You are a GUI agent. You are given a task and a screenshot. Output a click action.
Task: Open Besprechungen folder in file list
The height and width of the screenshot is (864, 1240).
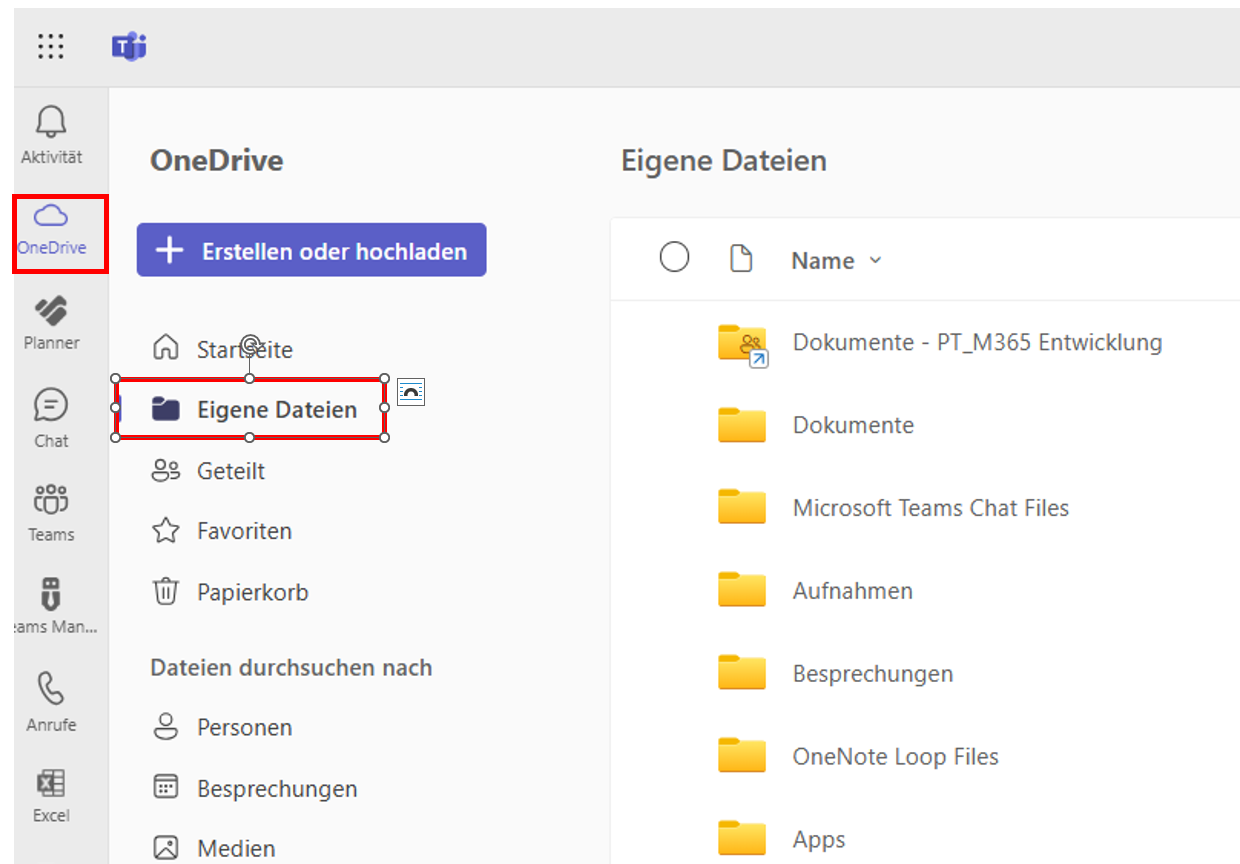pos(873,674)
